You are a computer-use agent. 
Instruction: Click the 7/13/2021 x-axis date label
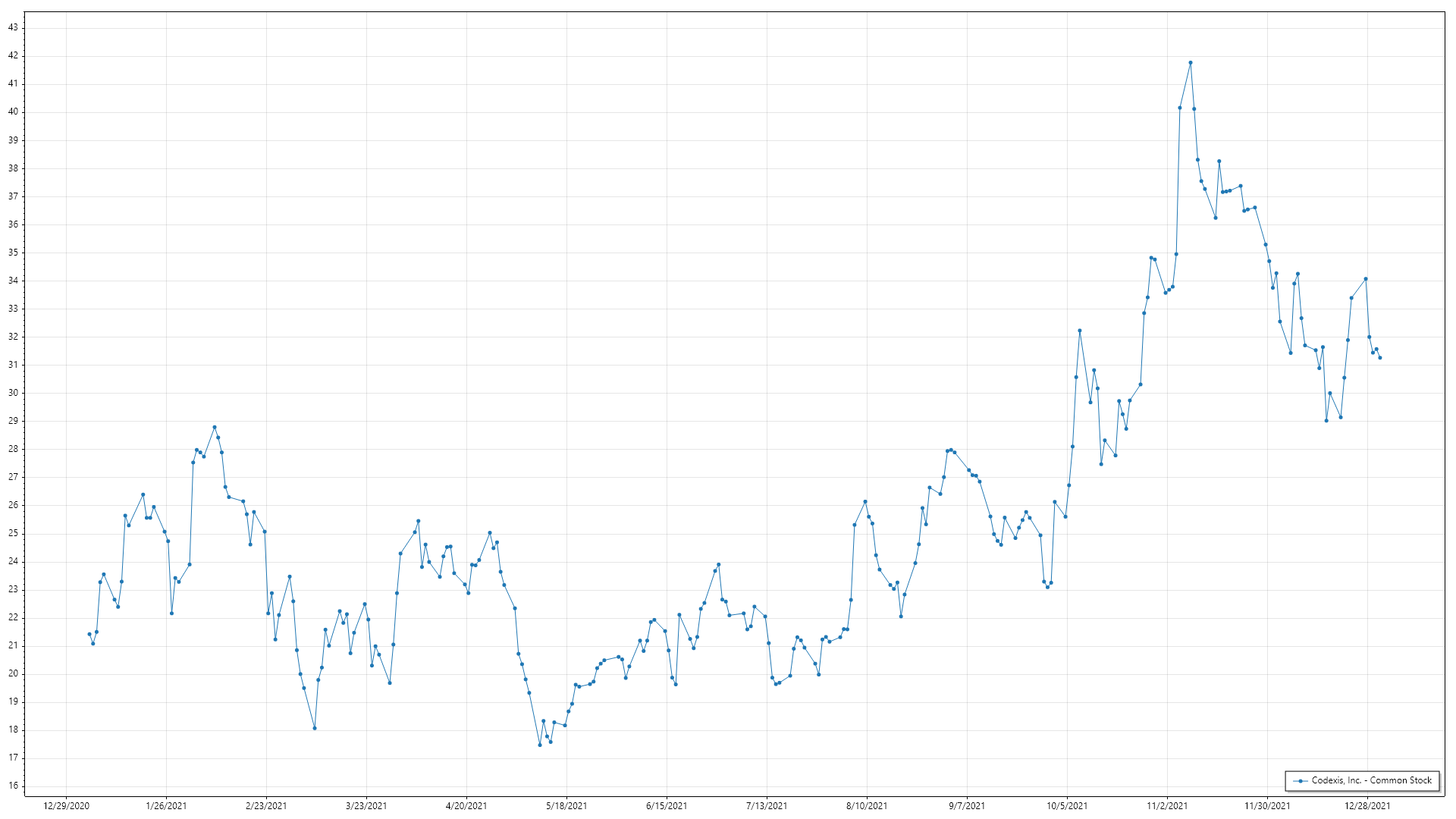click(x=767, y=806)
